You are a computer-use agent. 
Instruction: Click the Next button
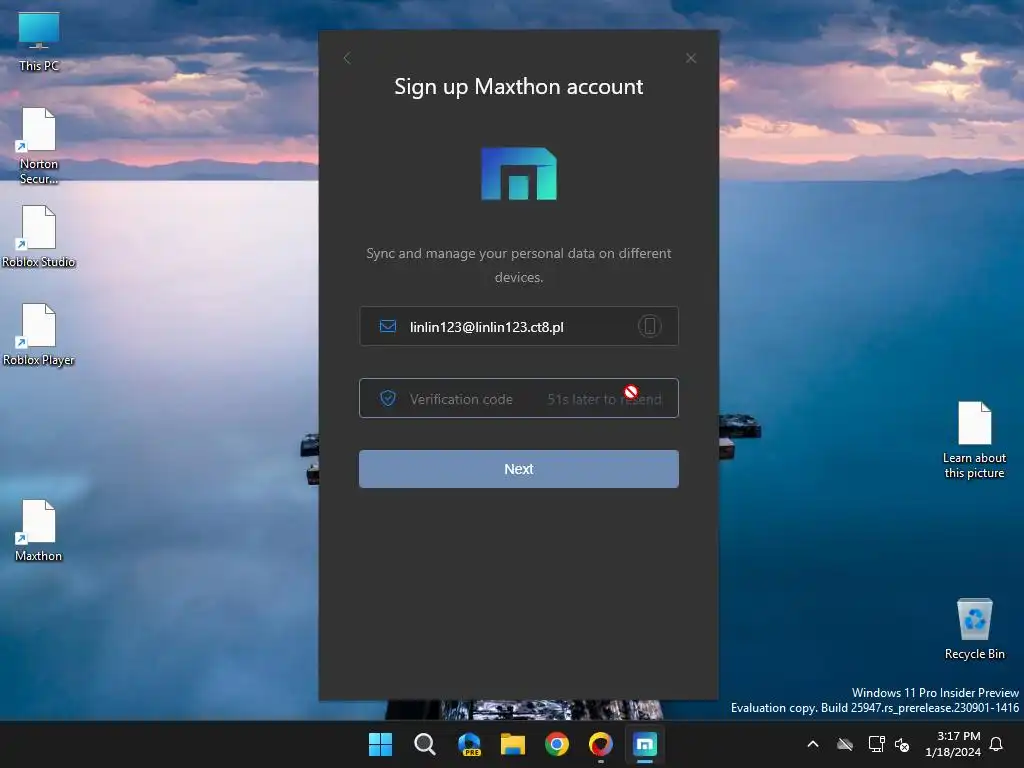[x=519, y=469]
